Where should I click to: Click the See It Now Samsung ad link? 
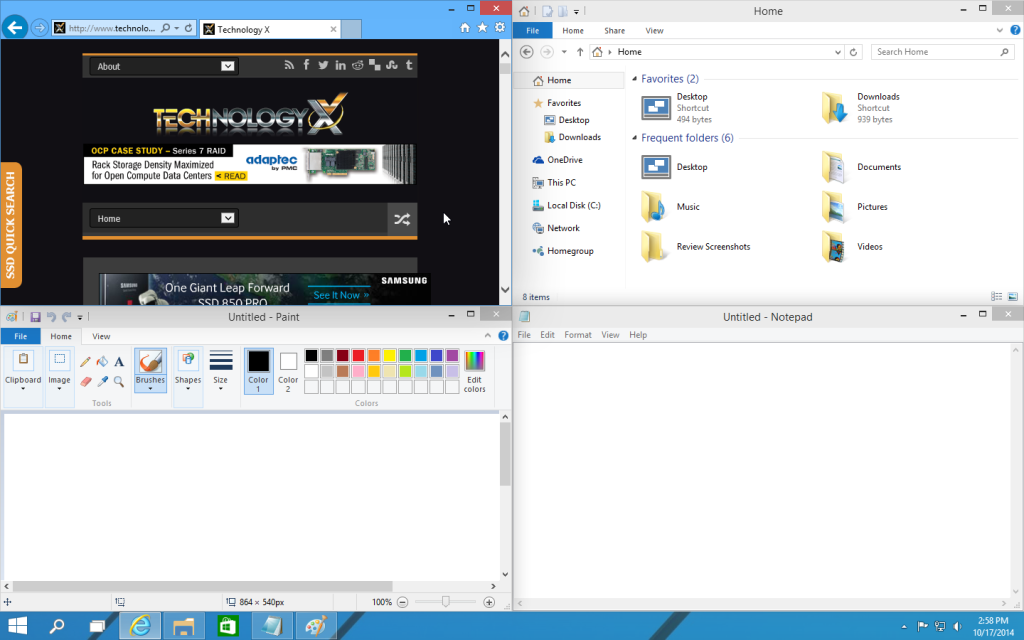click(340, 295)
